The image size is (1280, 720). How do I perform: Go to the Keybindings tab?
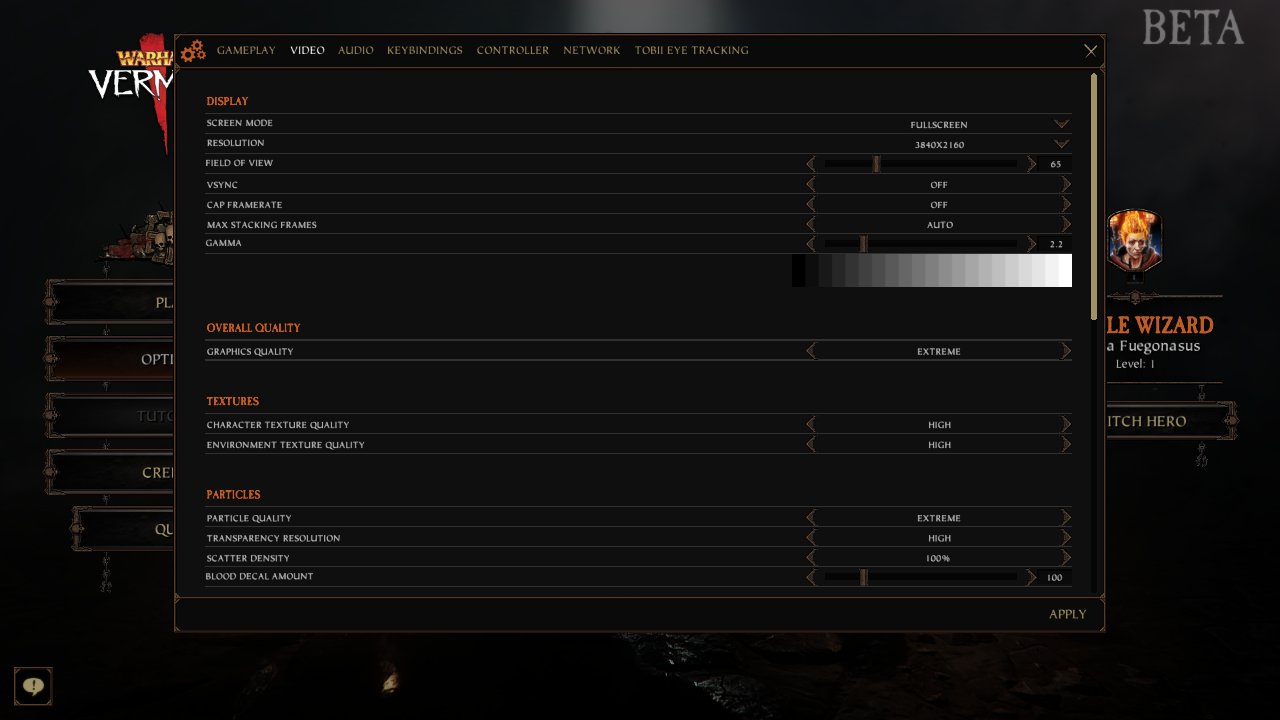[x=425, y=50]
